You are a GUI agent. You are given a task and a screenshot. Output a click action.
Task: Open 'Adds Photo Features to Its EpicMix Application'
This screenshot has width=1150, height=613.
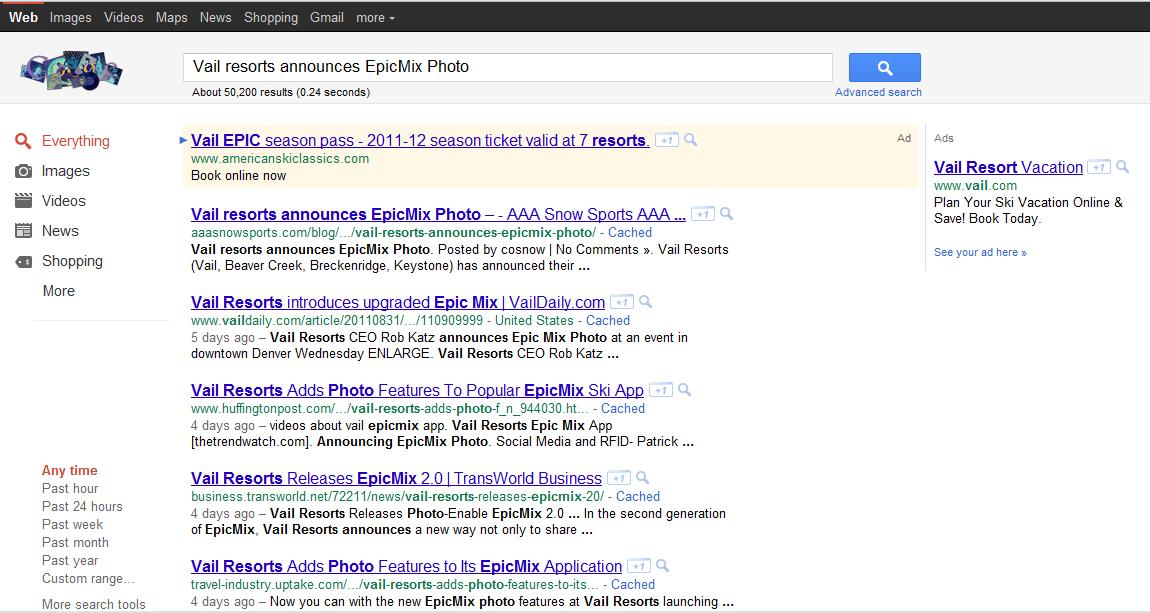click(406, 566)
